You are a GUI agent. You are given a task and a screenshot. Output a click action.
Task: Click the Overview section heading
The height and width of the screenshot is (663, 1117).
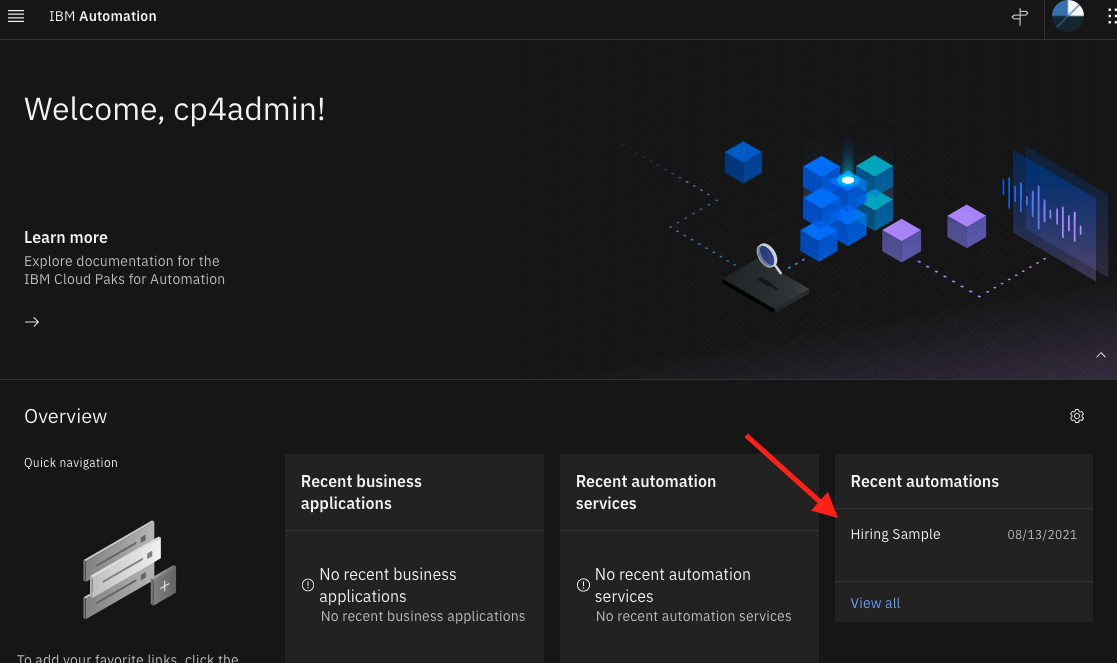tap(66, 416)
